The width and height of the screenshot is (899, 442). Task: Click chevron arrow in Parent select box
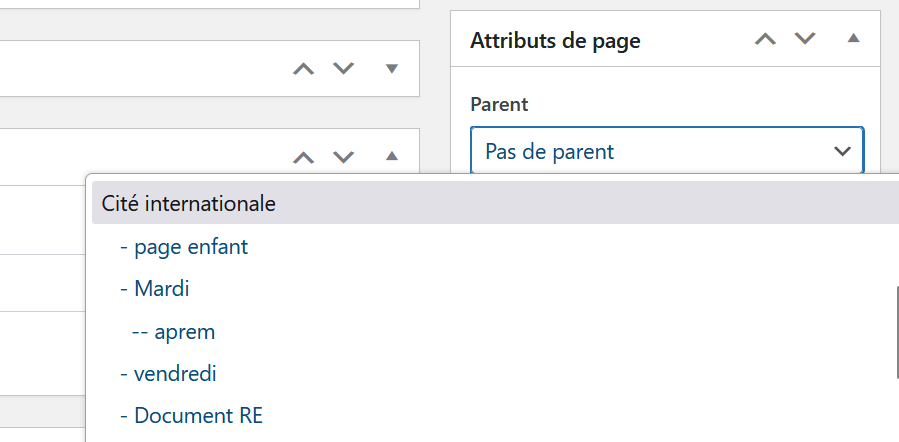[841, 151]
